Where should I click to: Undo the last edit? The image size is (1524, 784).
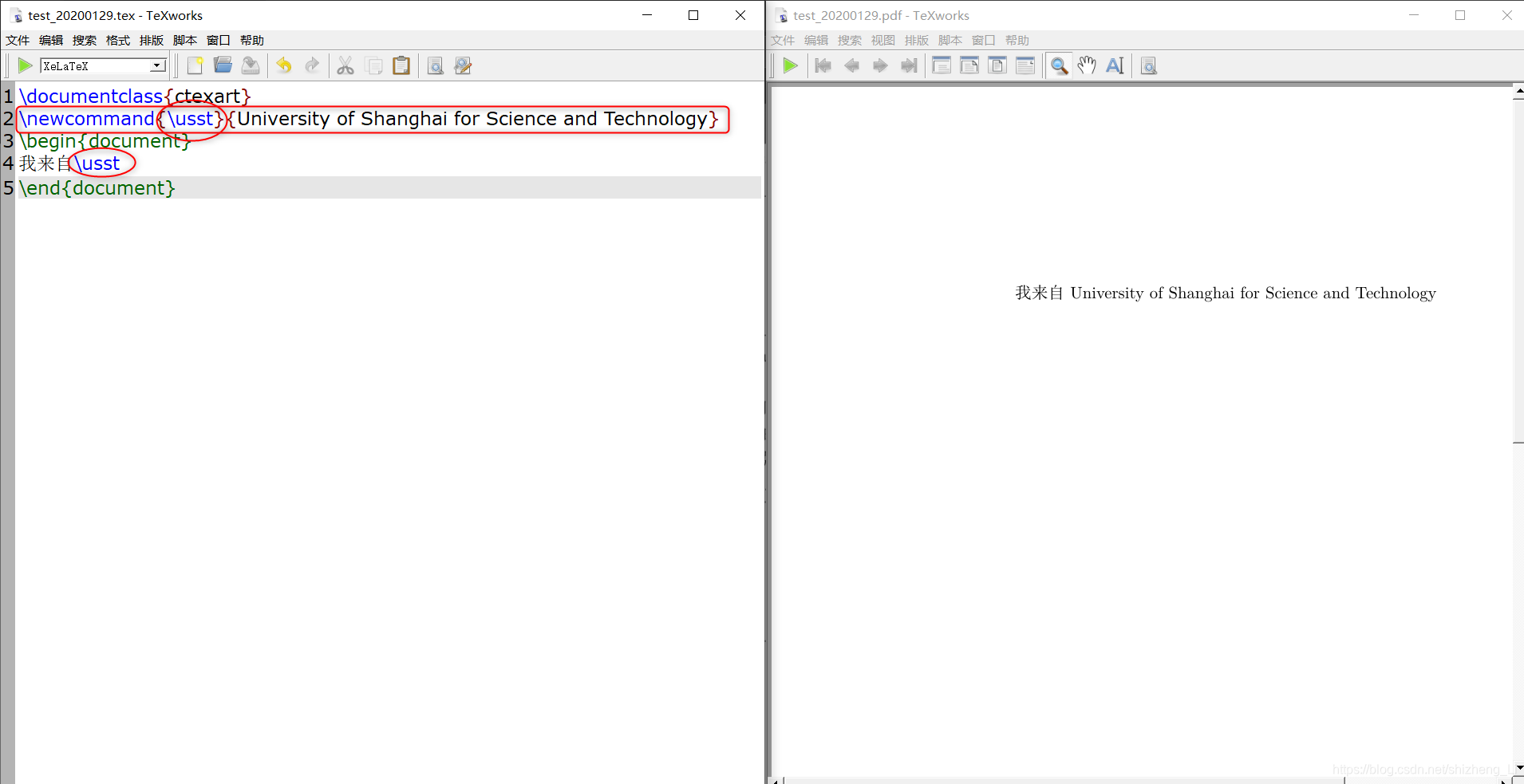tap(284, 65)
